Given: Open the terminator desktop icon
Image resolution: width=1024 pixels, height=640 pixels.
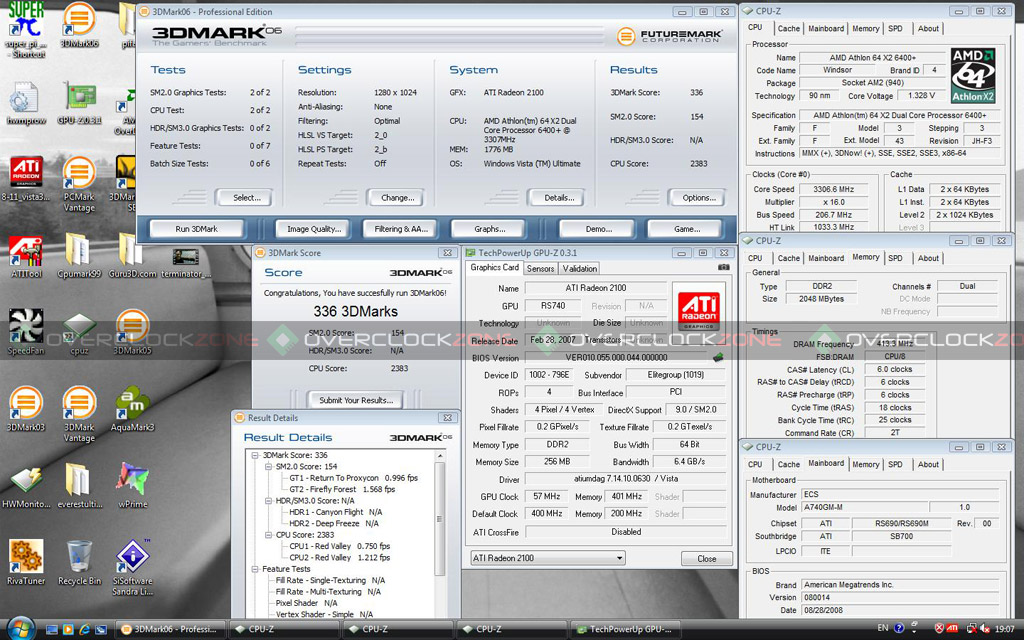Looking at the screenshot, I should 185,262.
